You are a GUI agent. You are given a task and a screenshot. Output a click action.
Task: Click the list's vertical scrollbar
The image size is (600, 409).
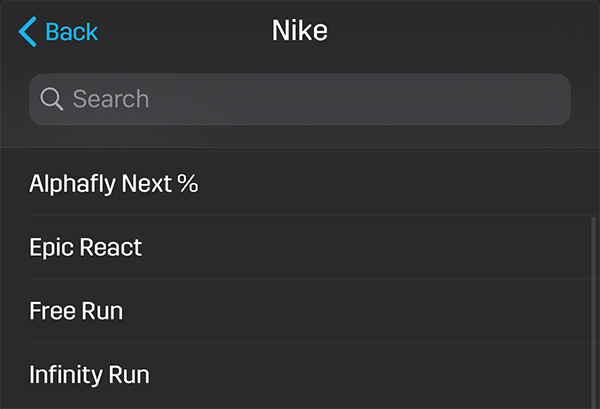coord(593,313)
